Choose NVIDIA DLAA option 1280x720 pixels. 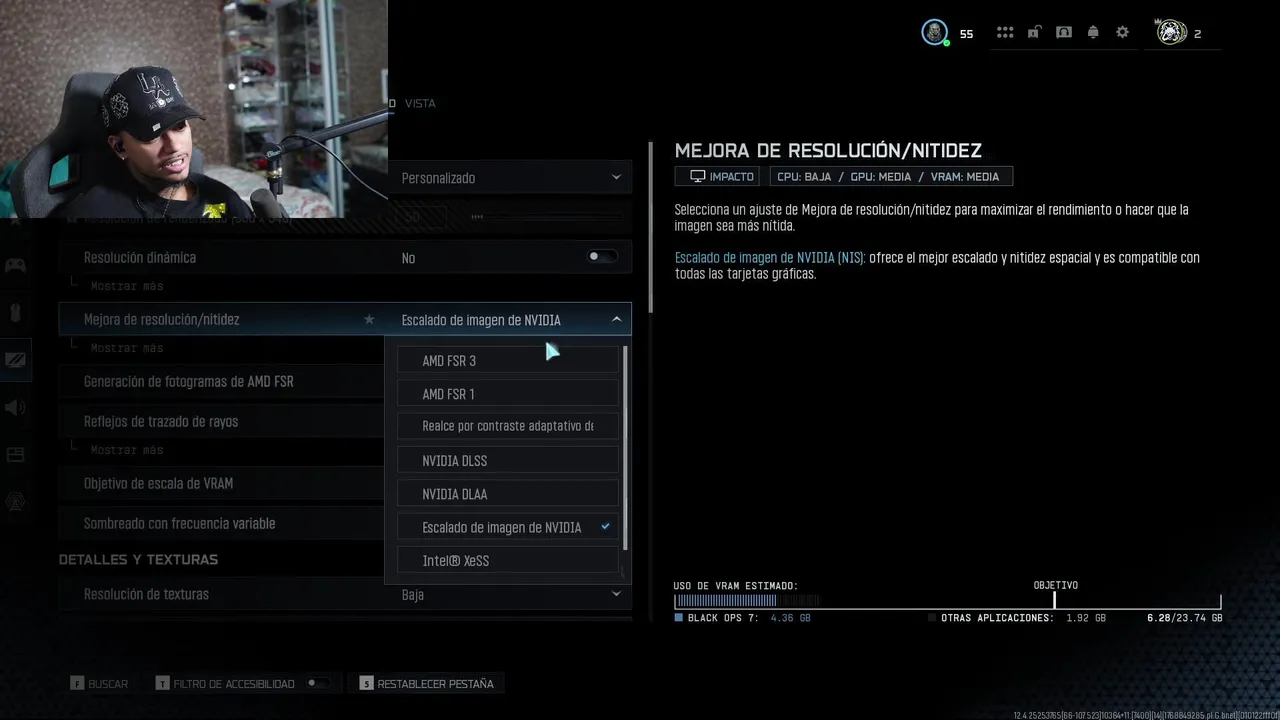(x=508, y=494)
